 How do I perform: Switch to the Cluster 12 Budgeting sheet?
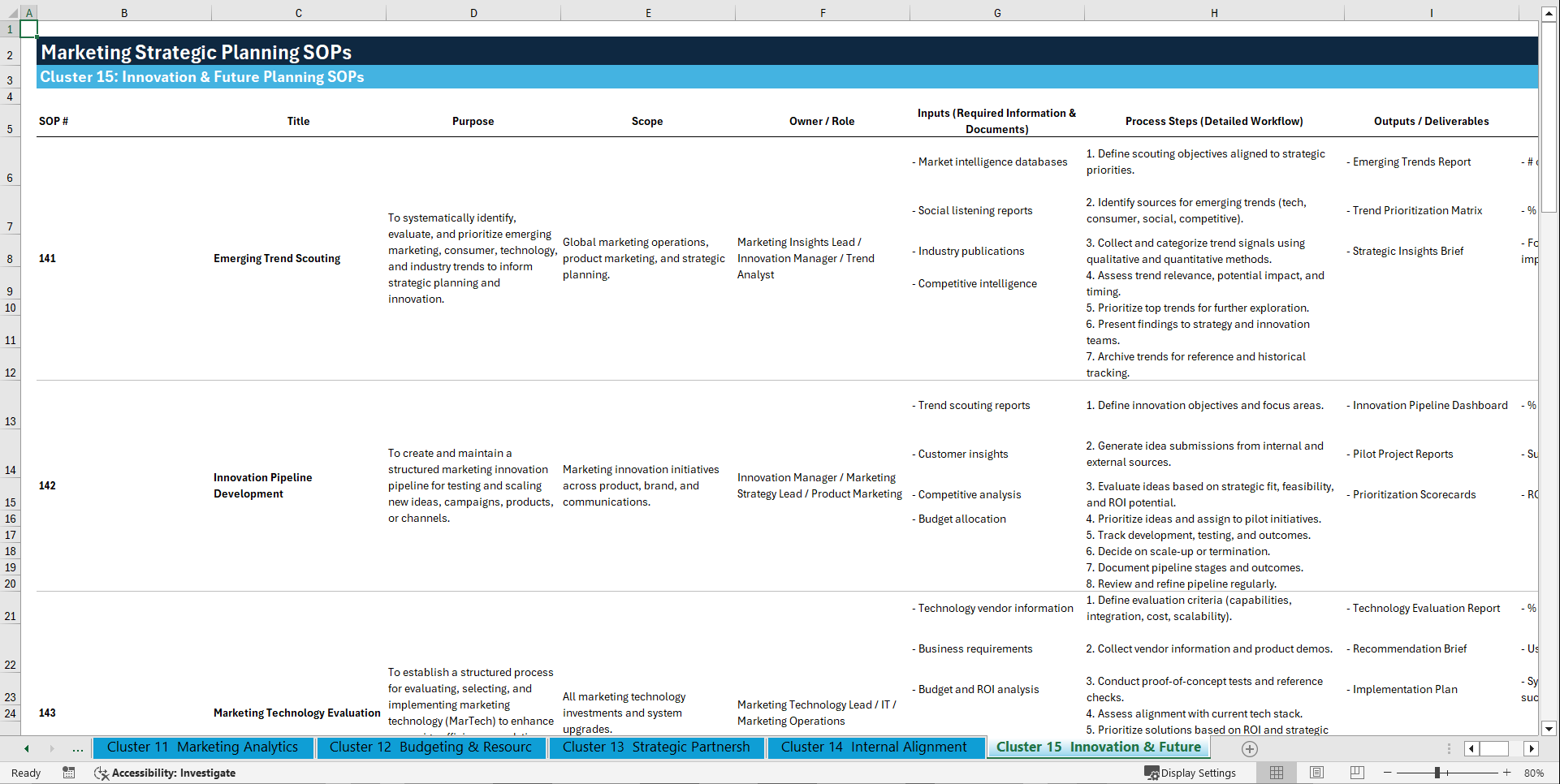(x=430, y=747)
